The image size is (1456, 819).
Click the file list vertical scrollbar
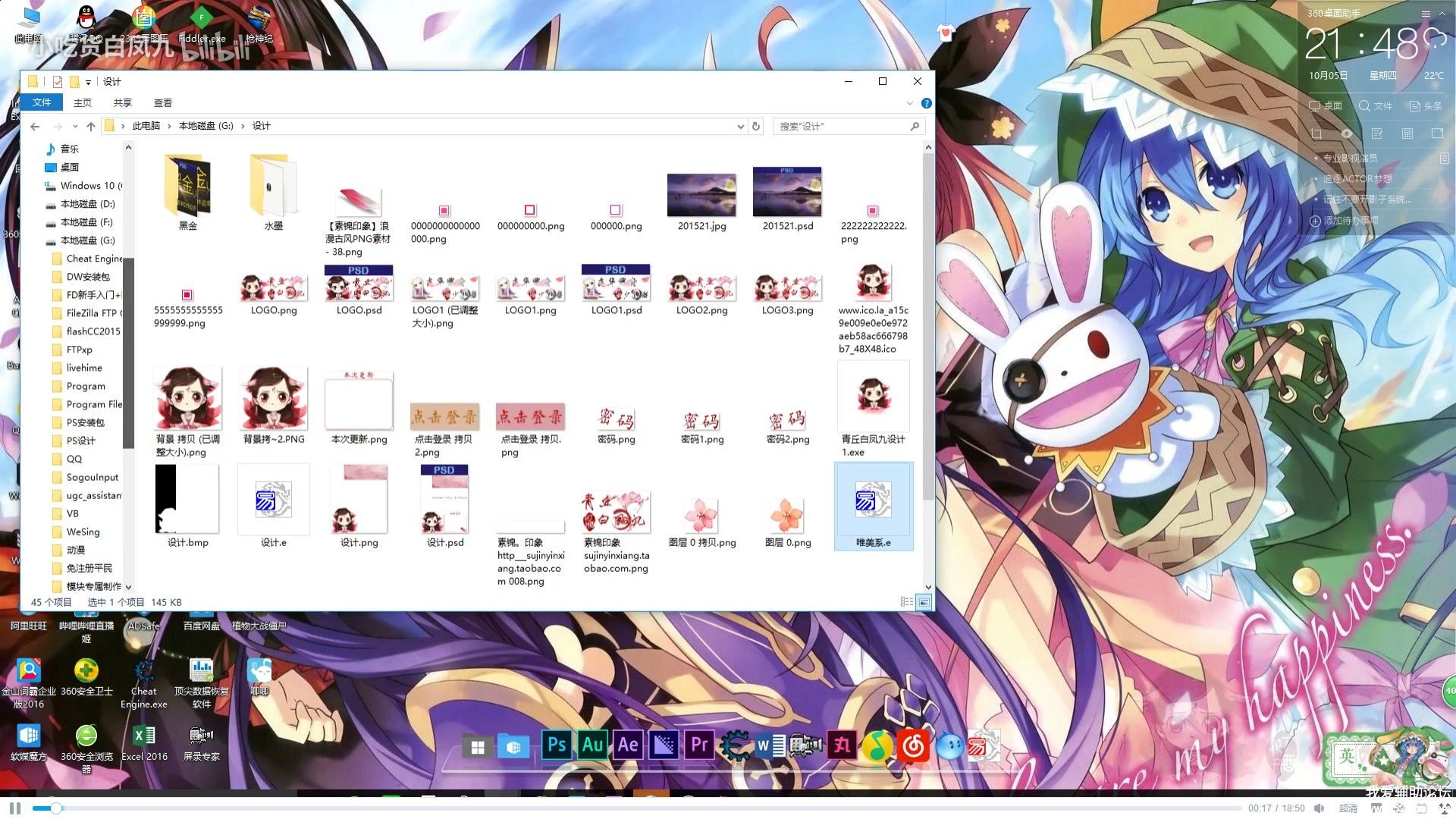pyautogui.click(x=928, y=326)
